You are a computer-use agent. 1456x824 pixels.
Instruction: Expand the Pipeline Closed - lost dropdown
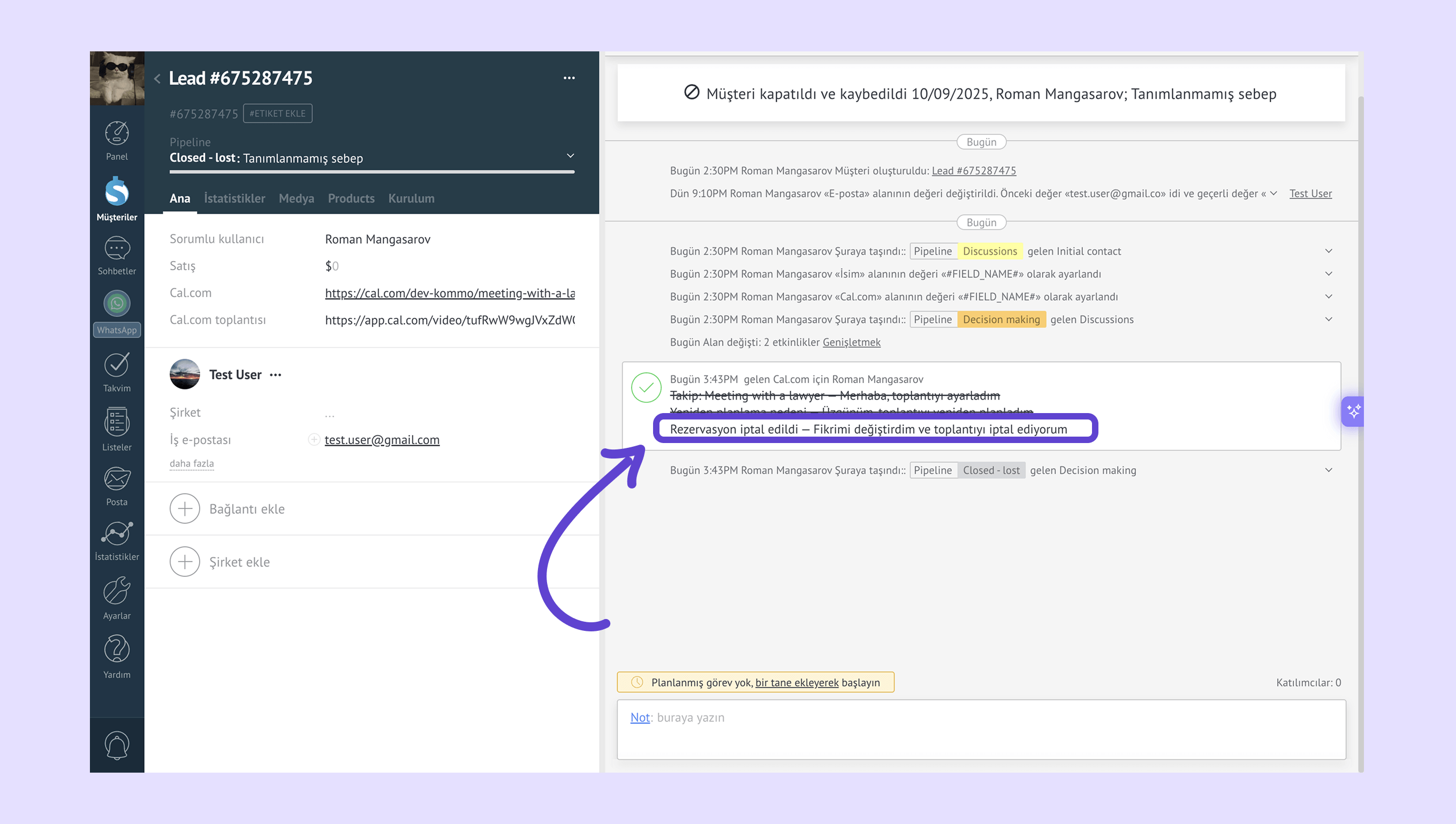[x=570, y=156]
